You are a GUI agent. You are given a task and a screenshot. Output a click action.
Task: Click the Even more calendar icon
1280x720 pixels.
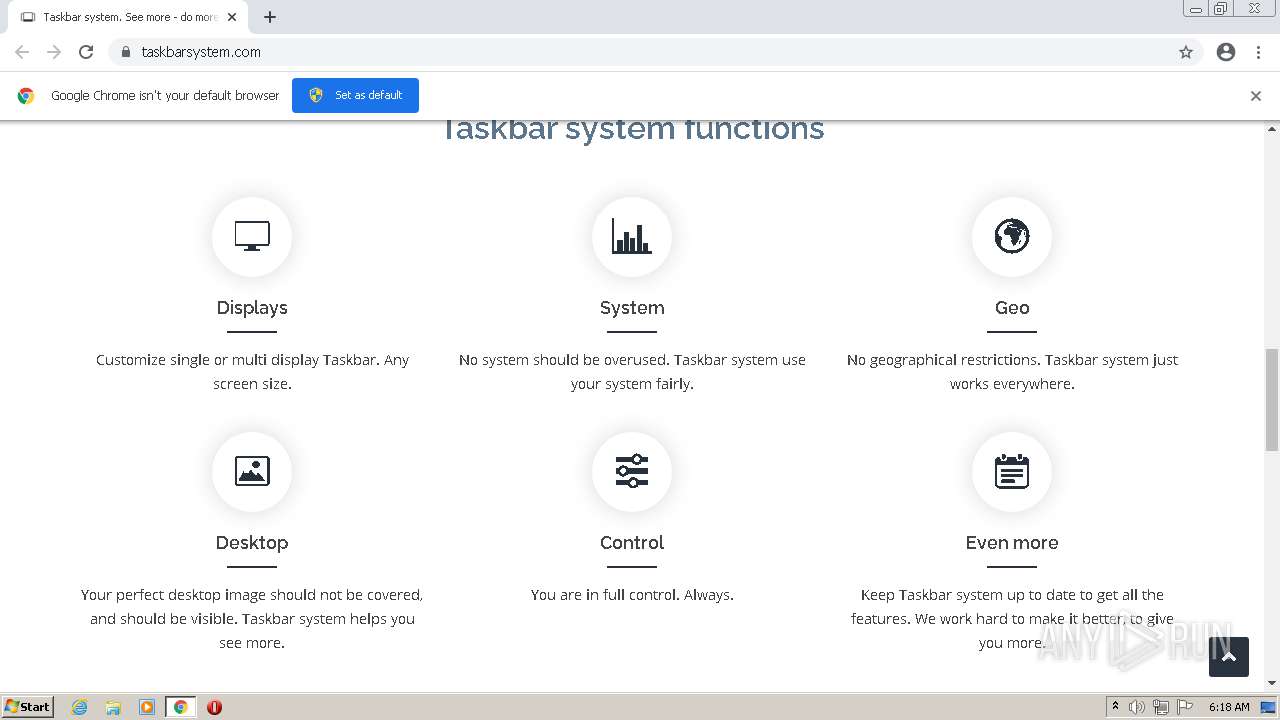[x=1012, y=471]
